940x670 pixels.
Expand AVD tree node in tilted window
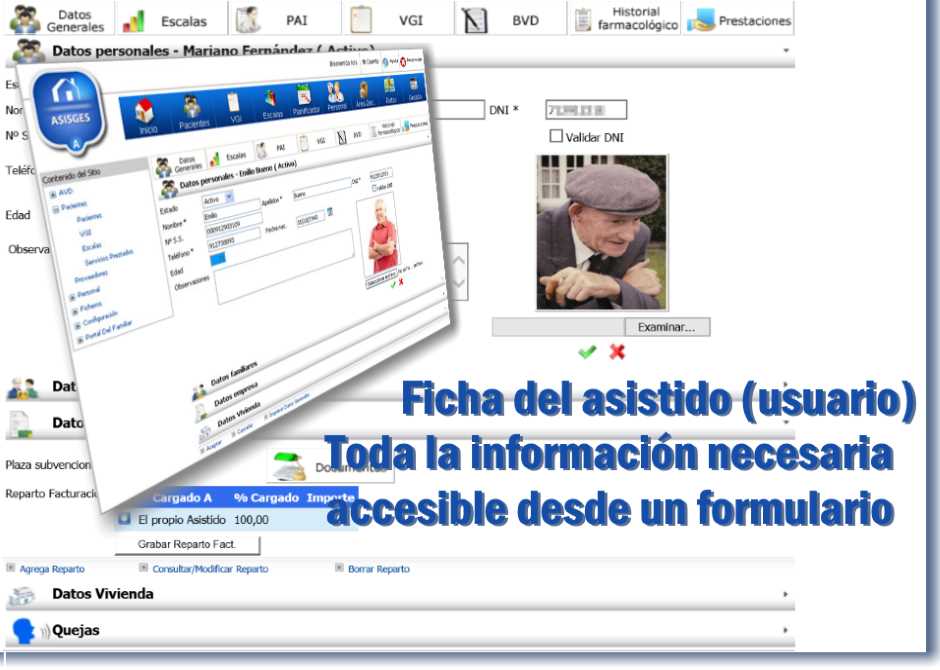(53, 195)
